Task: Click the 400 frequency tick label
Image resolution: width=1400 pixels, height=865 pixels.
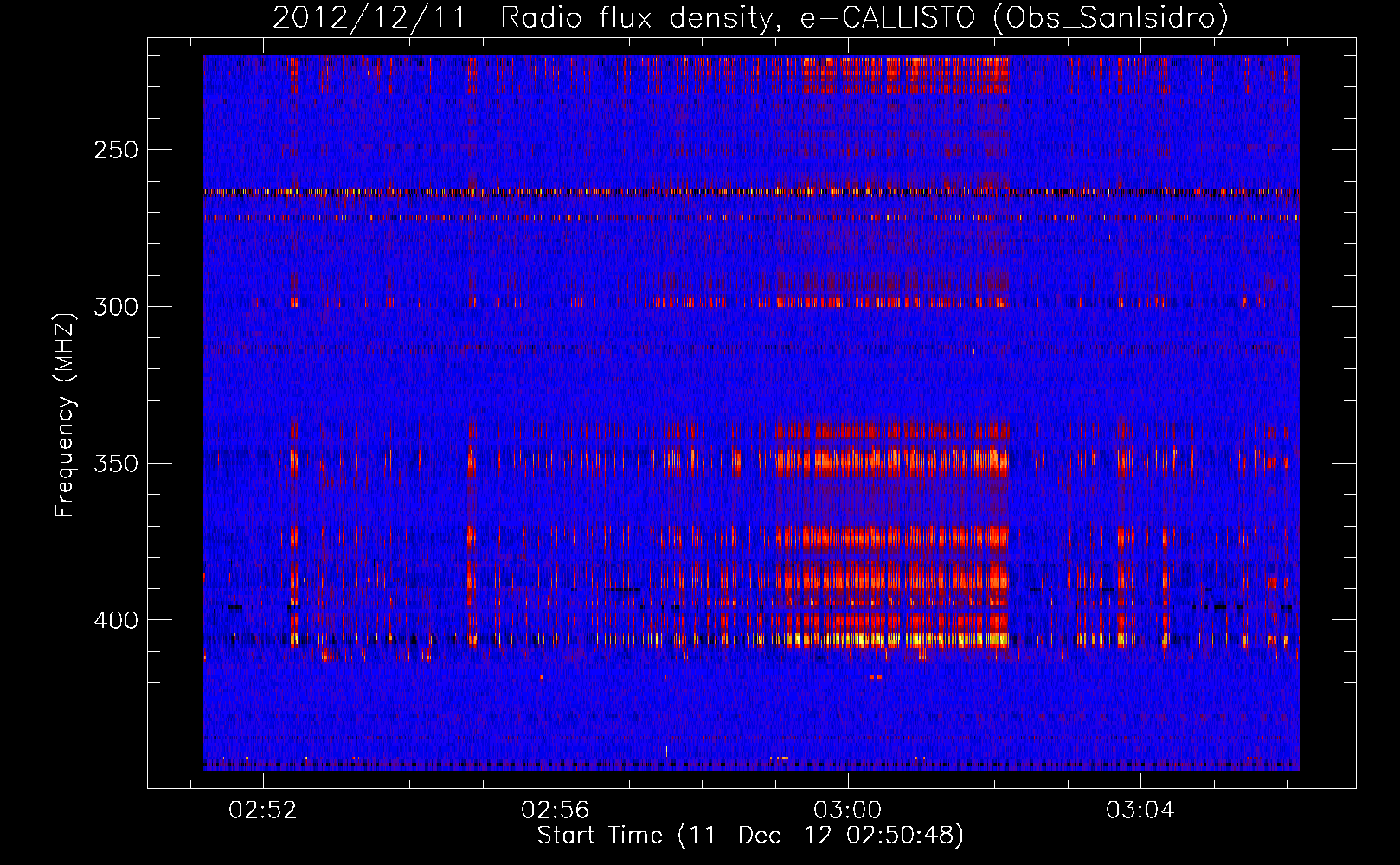Action: (115, 620)
